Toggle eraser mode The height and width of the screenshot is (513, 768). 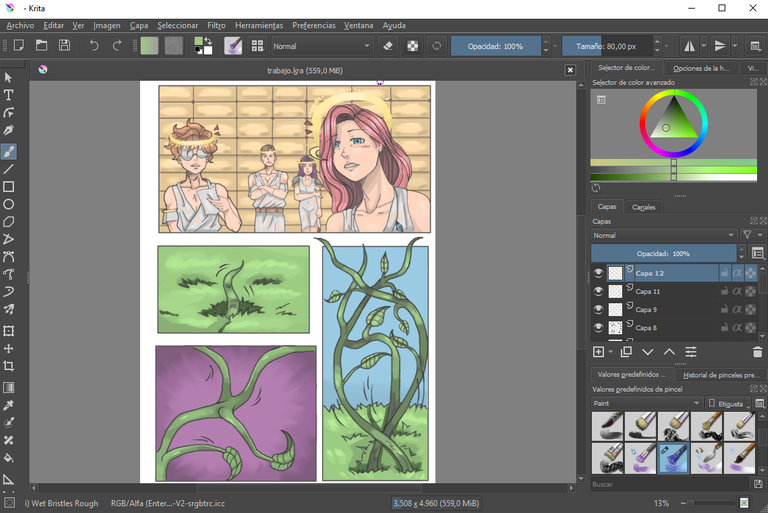(388, 46)
